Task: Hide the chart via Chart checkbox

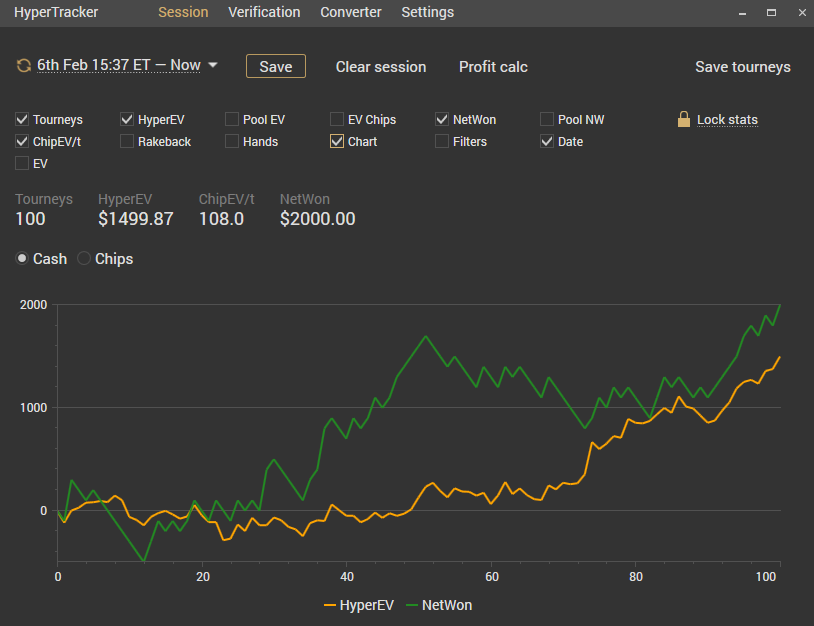Action: pyautogui.click(x=337, y=141)
